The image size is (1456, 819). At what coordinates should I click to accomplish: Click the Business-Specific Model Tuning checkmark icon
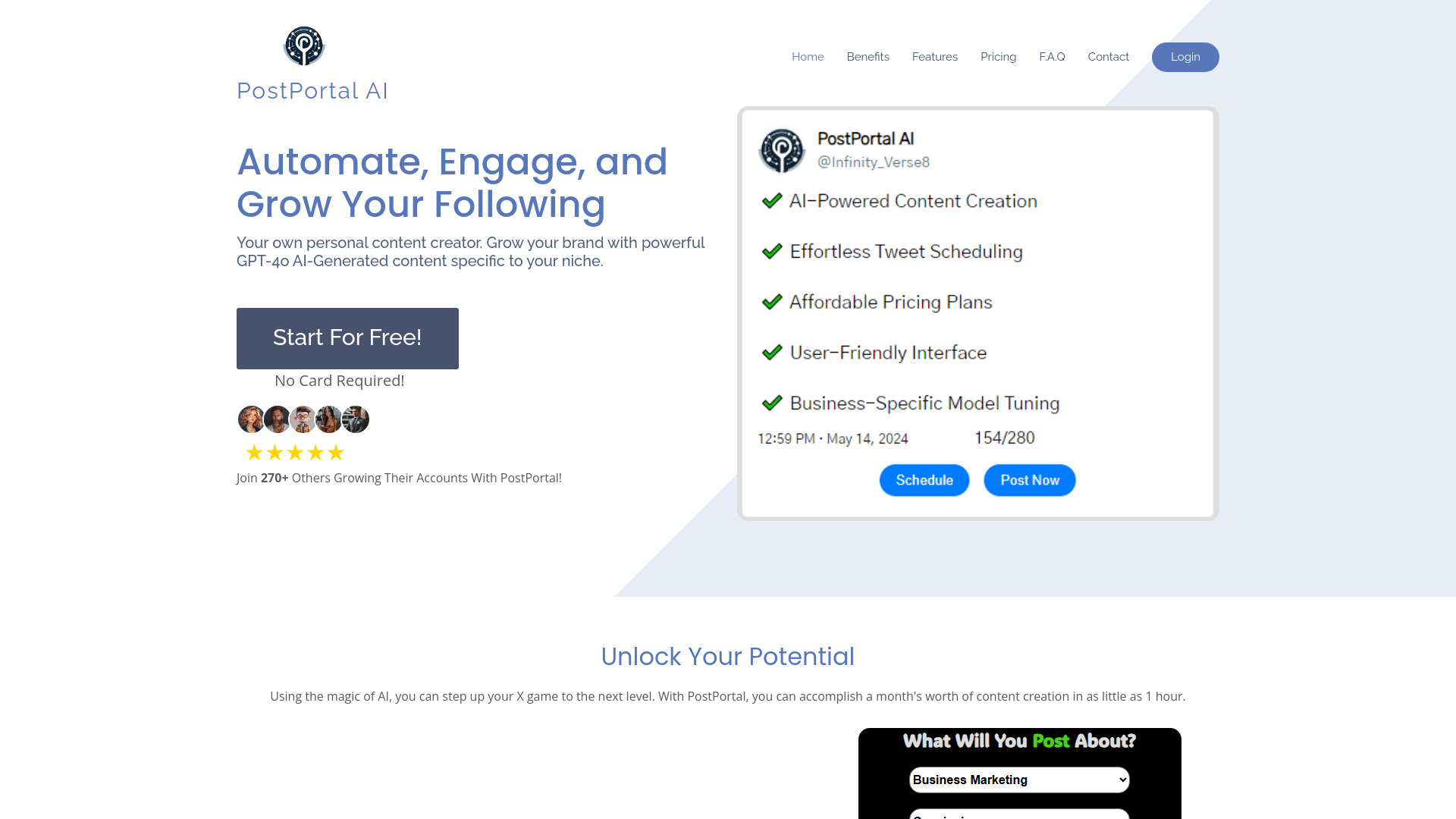pos(773,403)
